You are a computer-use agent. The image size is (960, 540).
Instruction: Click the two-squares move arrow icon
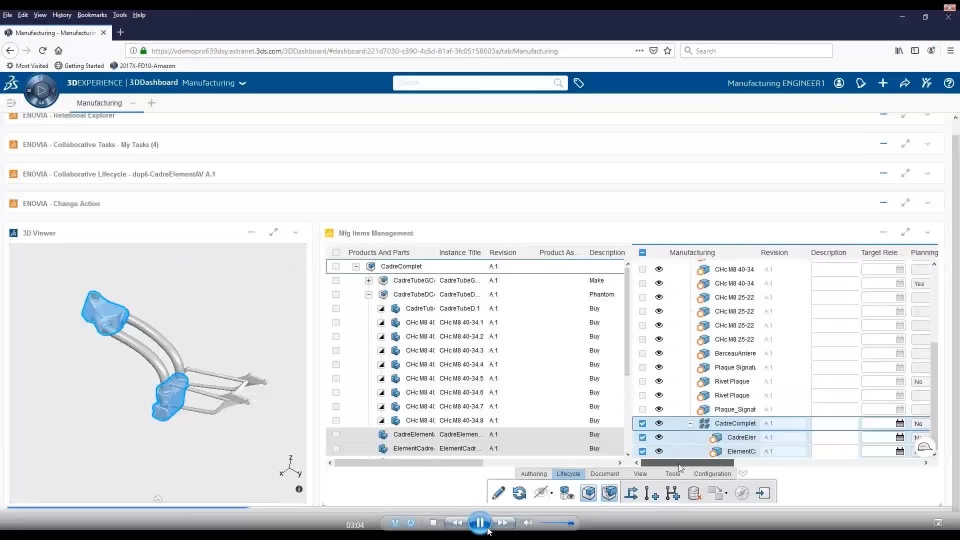[716, 493]
